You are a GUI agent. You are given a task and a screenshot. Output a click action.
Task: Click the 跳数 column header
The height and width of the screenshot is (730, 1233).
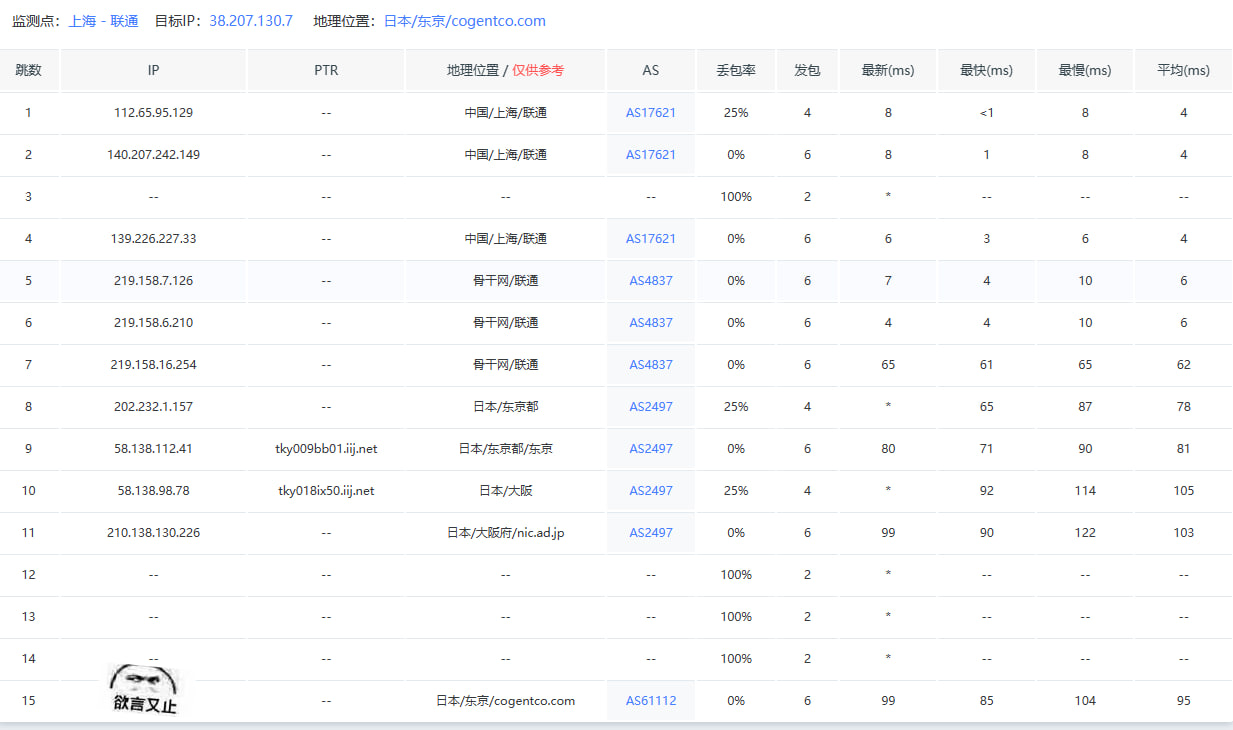28,71
